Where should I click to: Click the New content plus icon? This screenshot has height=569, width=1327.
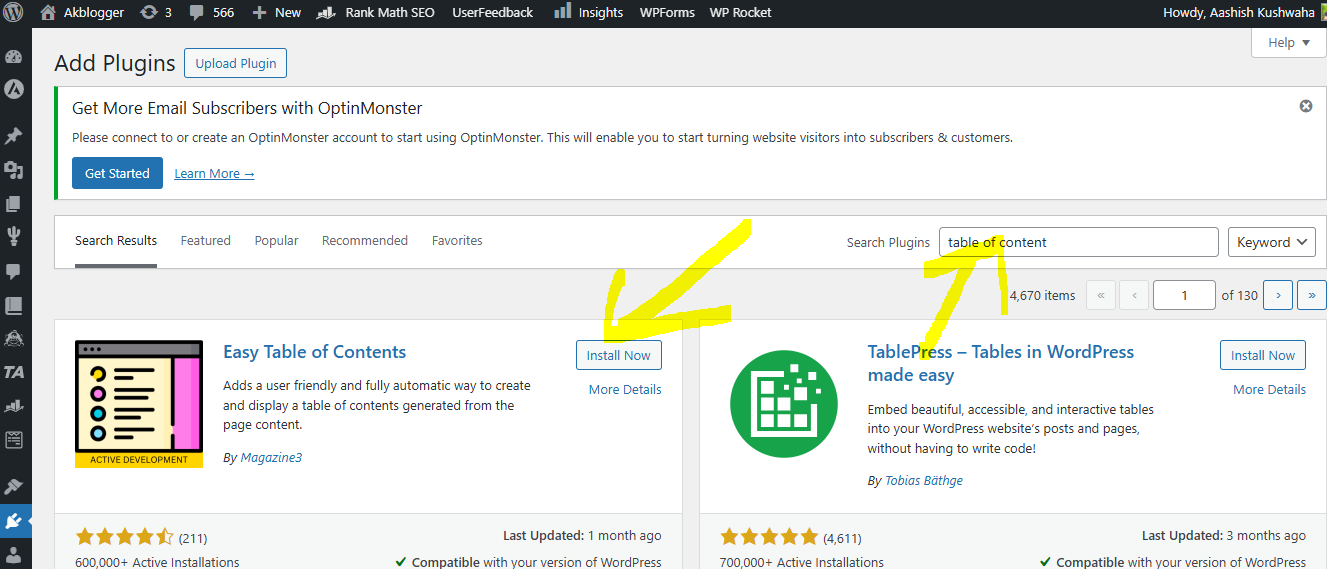[x=260, y=12]
